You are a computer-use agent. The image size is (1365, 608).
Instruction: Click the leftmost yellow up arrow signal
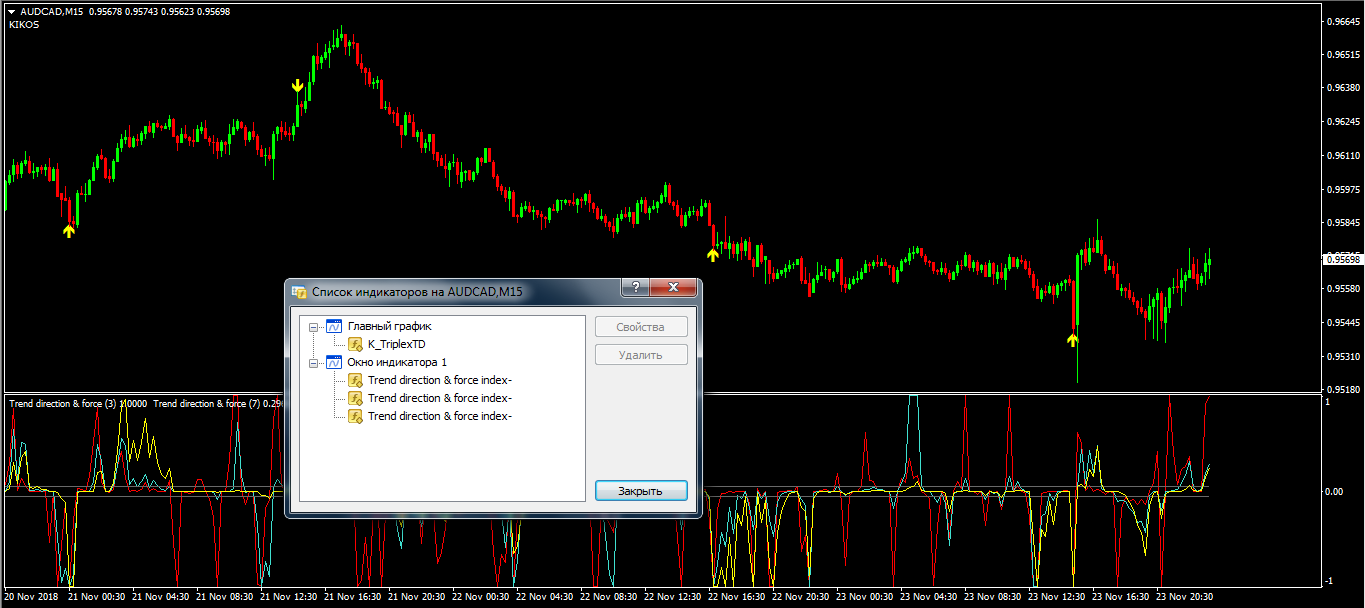[x=69, y=231]
